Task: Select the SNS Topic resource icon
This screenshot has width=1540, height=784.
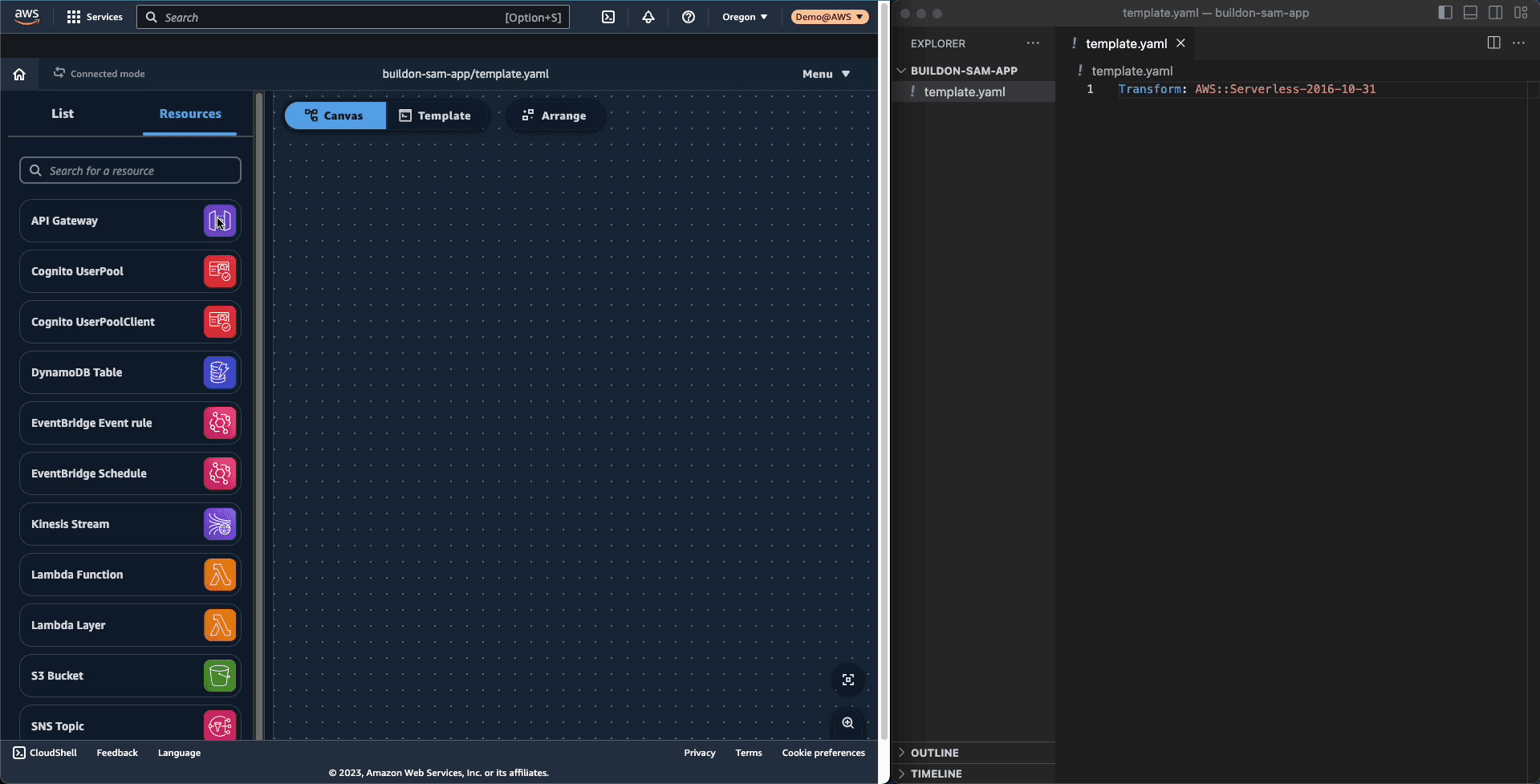Action: point(220,725)
